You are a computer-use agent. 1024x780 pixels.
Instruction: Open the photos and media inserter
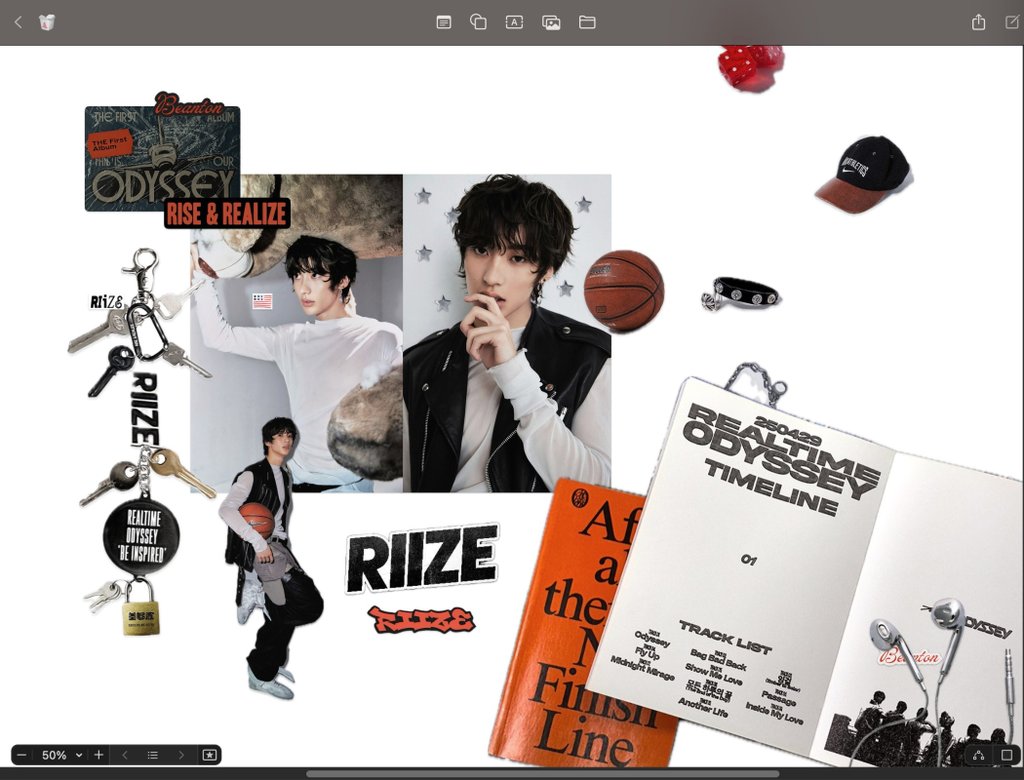[x=551, y=23]
